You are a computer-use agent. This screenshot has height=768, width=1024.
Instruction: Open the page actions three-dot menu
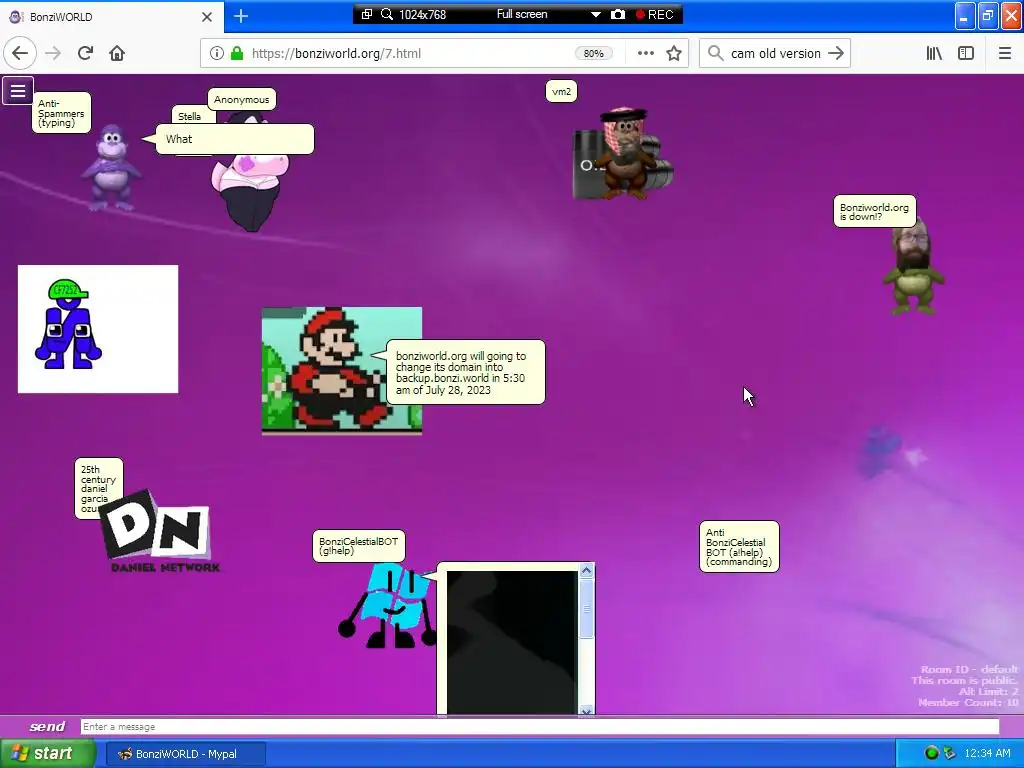pyautogui.click(x=645, y=54)
